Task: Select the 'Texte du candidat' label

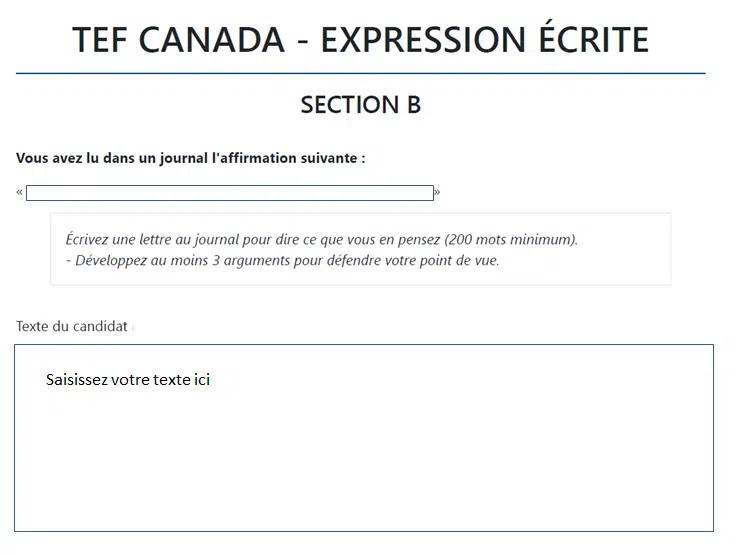Action: (x=72, y=326)
